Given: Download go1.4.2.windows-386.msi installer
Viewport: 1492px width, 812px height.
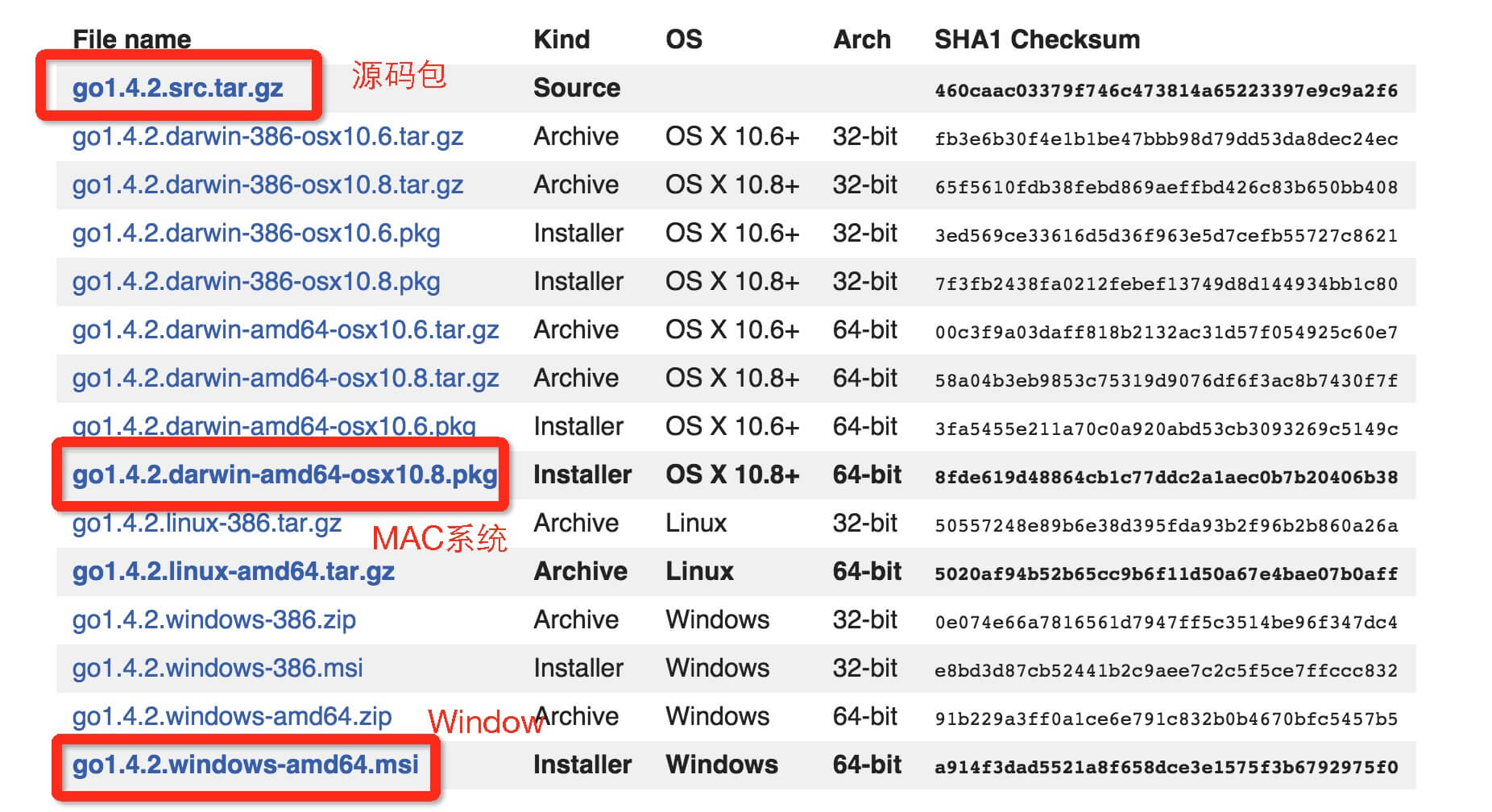Looking at the screenshot, I should click(x=218, y=669).
